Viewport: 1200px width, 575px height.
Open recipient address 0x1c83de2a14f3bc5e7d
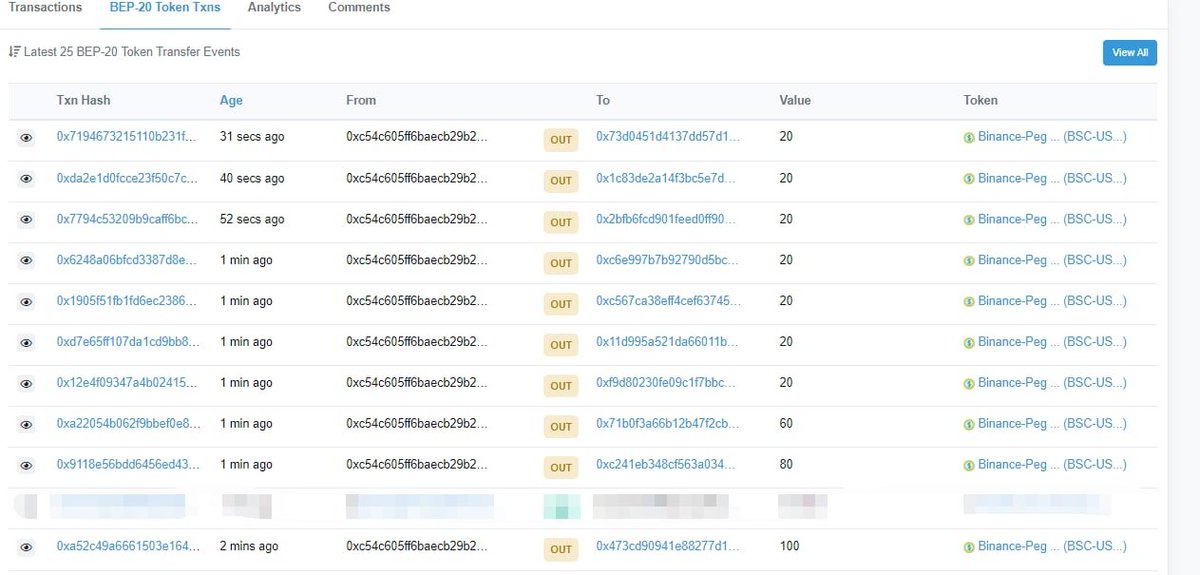(668, 178)
